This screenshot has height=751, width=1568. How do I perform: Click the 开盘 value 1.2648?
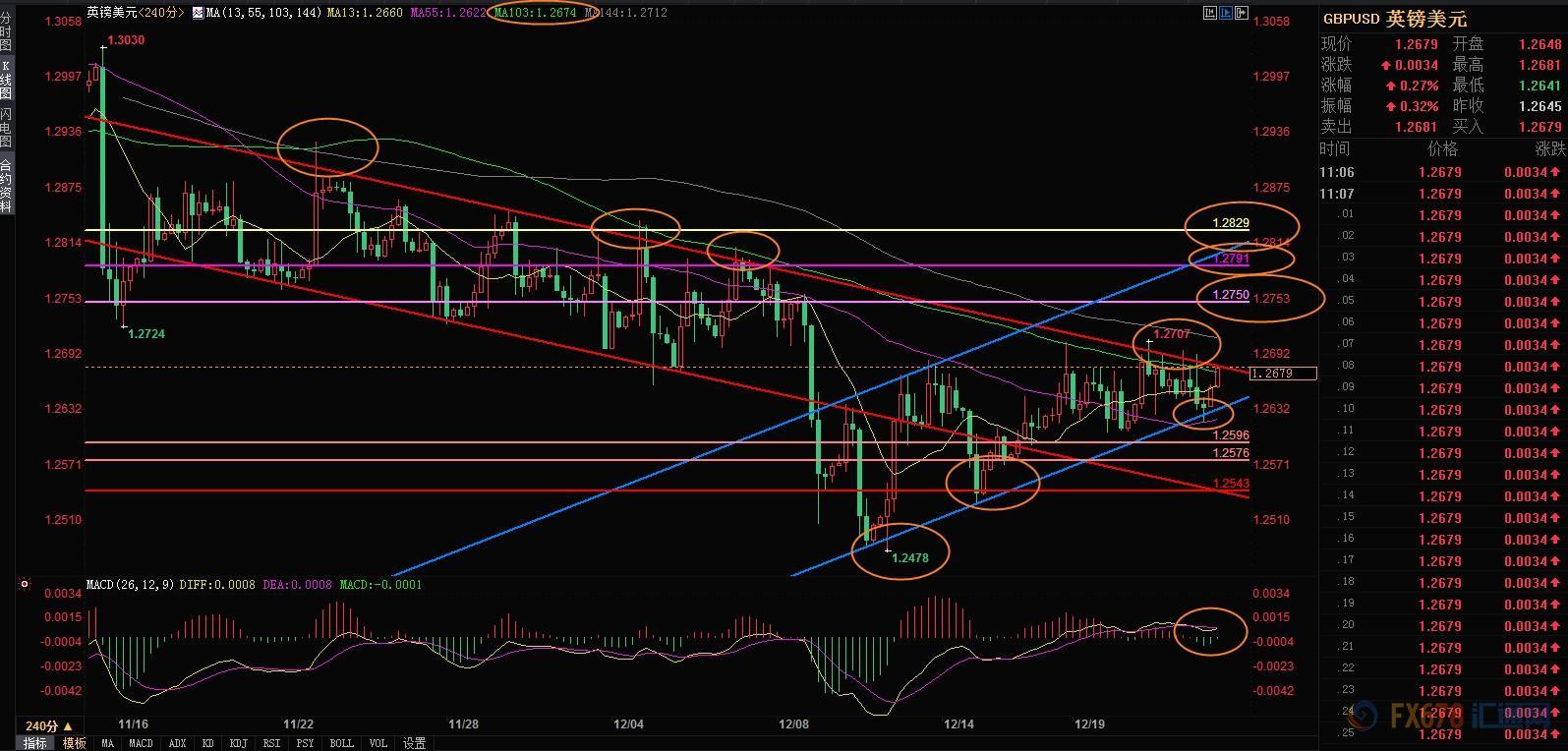pos(1540,44)
